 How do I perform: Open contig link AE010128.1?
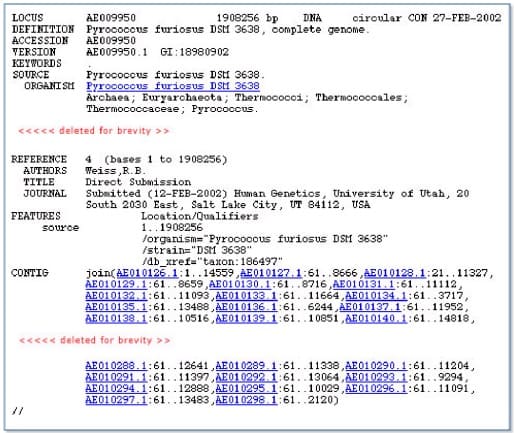[394, 273]
